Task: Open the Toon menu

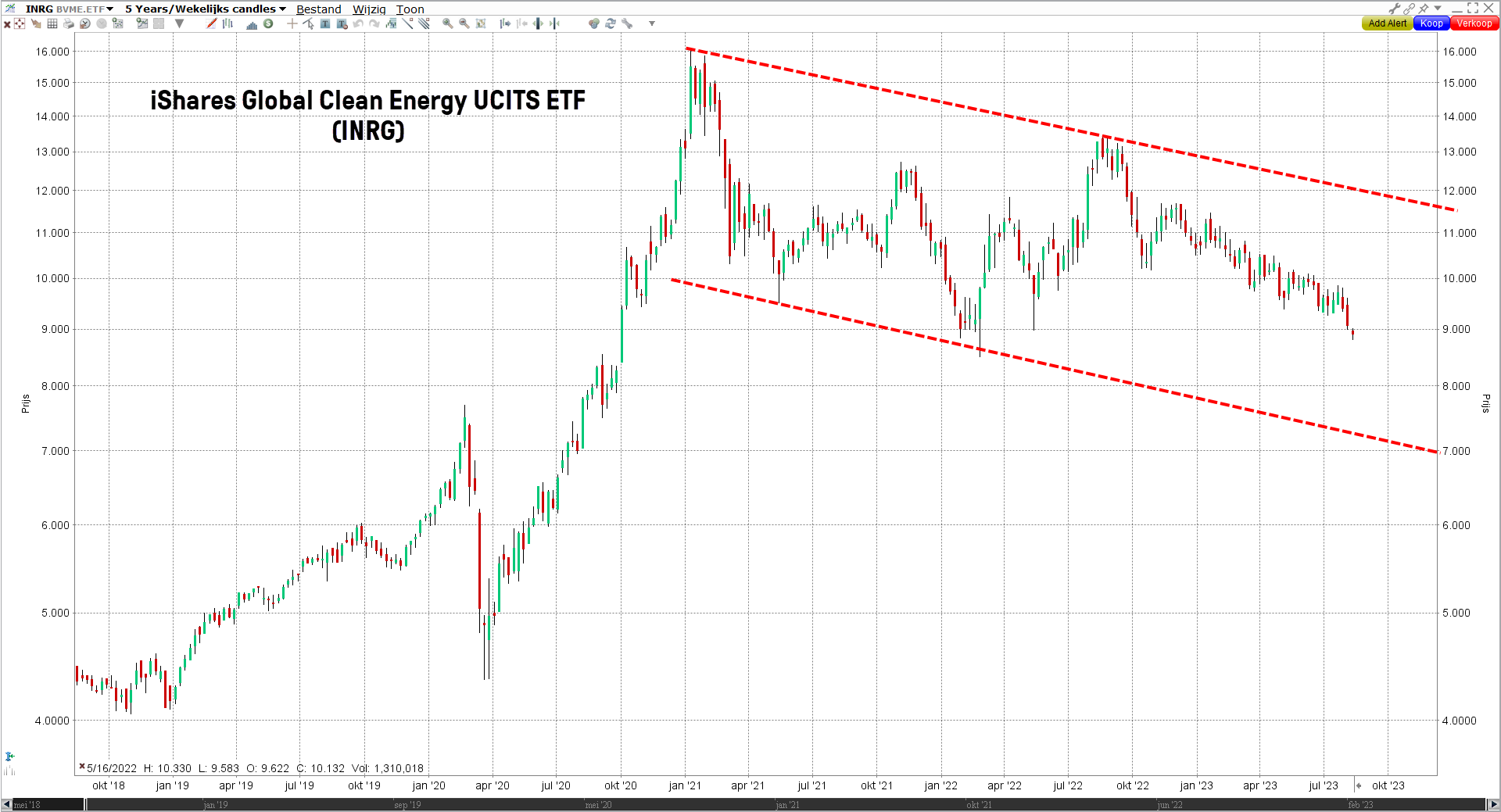Action: tap(410, 9)
